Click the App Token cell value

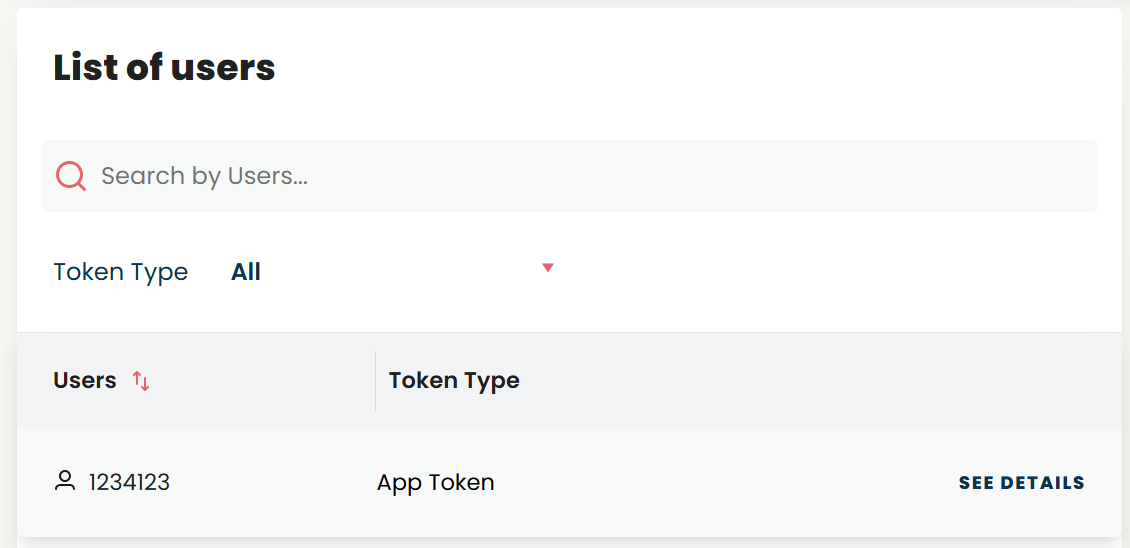[435, 482]
